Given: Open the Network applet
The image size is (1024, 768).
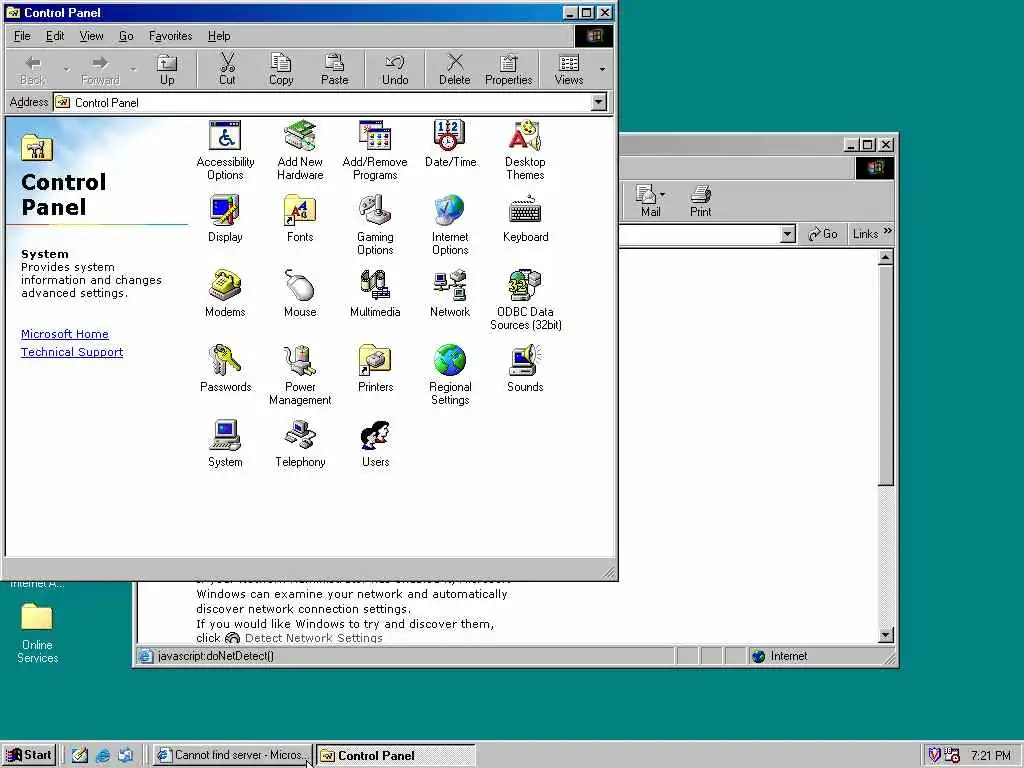Looking at the screenshot, I should (x=450, y=294).
